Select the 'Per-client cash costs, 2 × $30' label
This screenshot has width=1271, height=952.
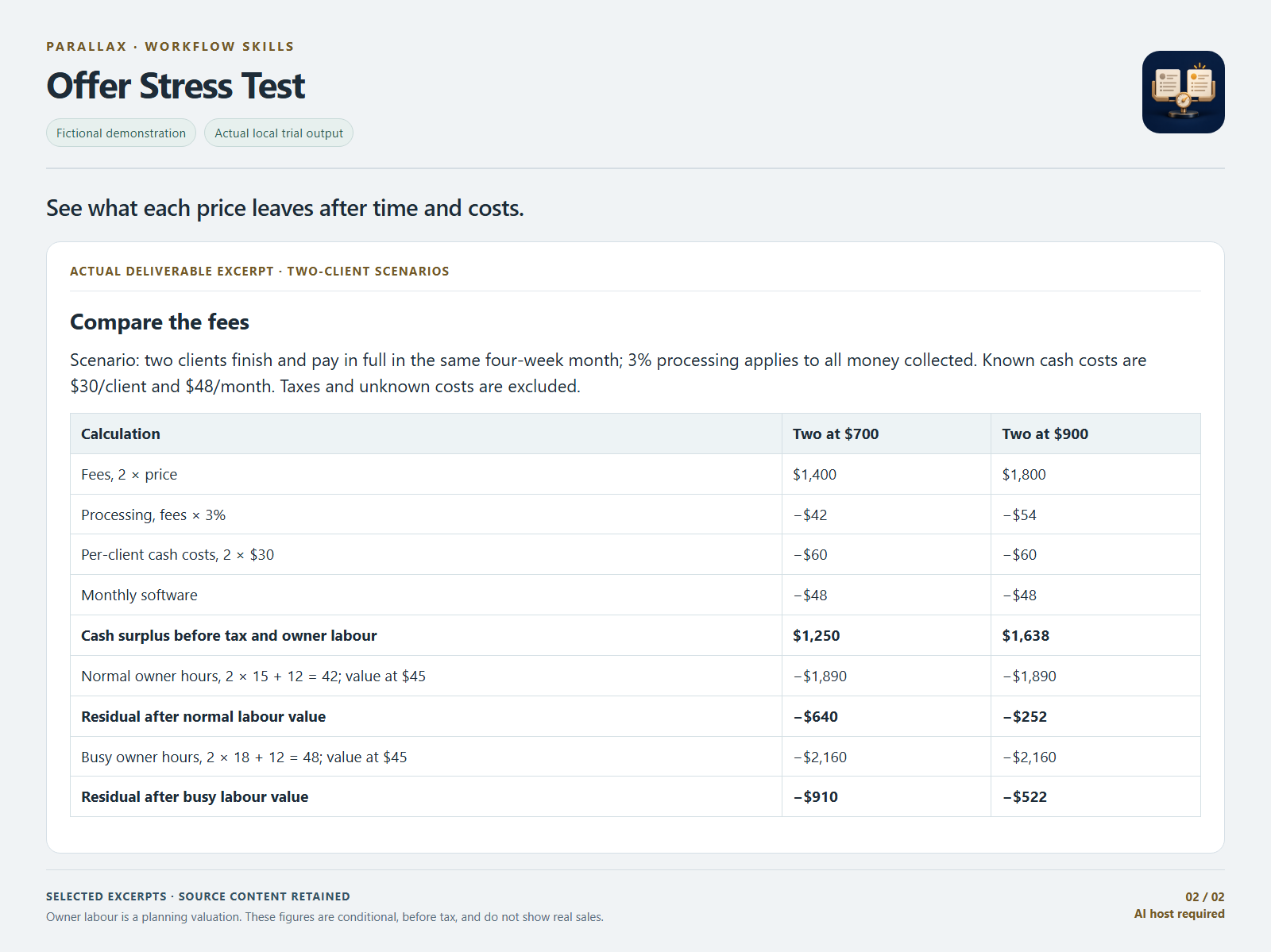coord(177,554)
